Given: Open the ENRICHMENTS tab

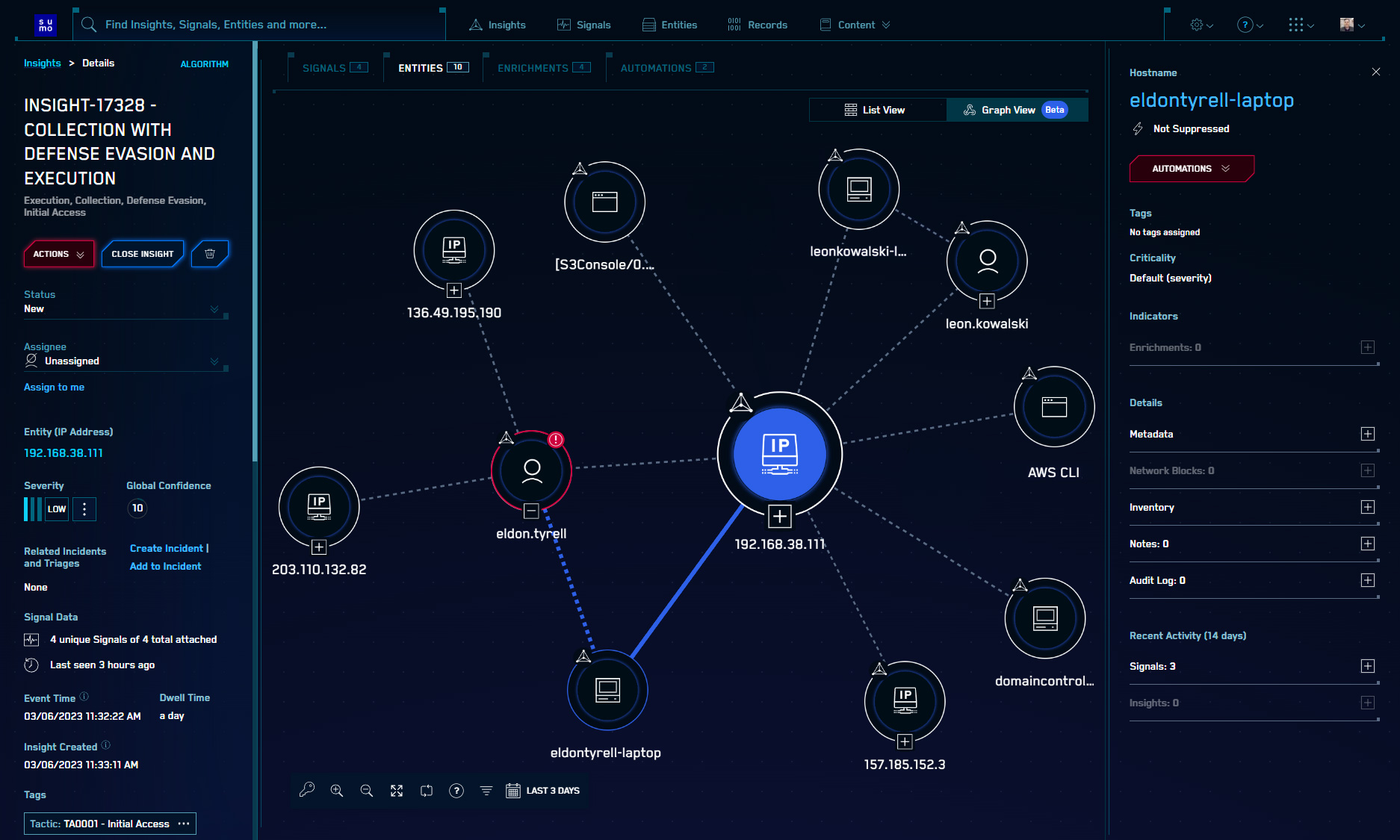Looking at the screenshot, I should pyautogui.click(x=533, y=67).
